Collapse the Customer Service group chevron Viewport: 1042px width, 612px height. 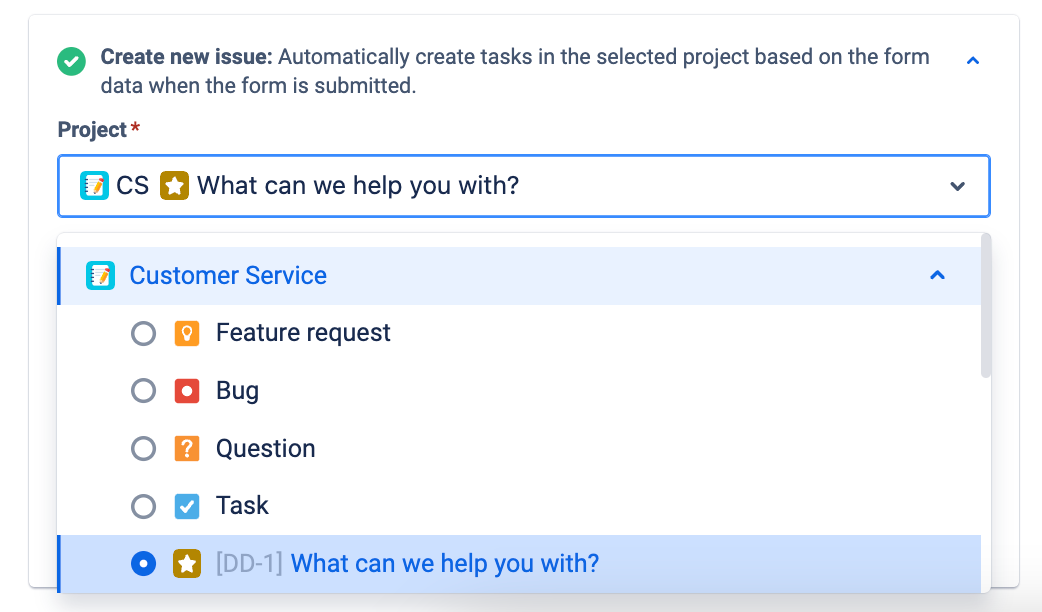point(937,275)
